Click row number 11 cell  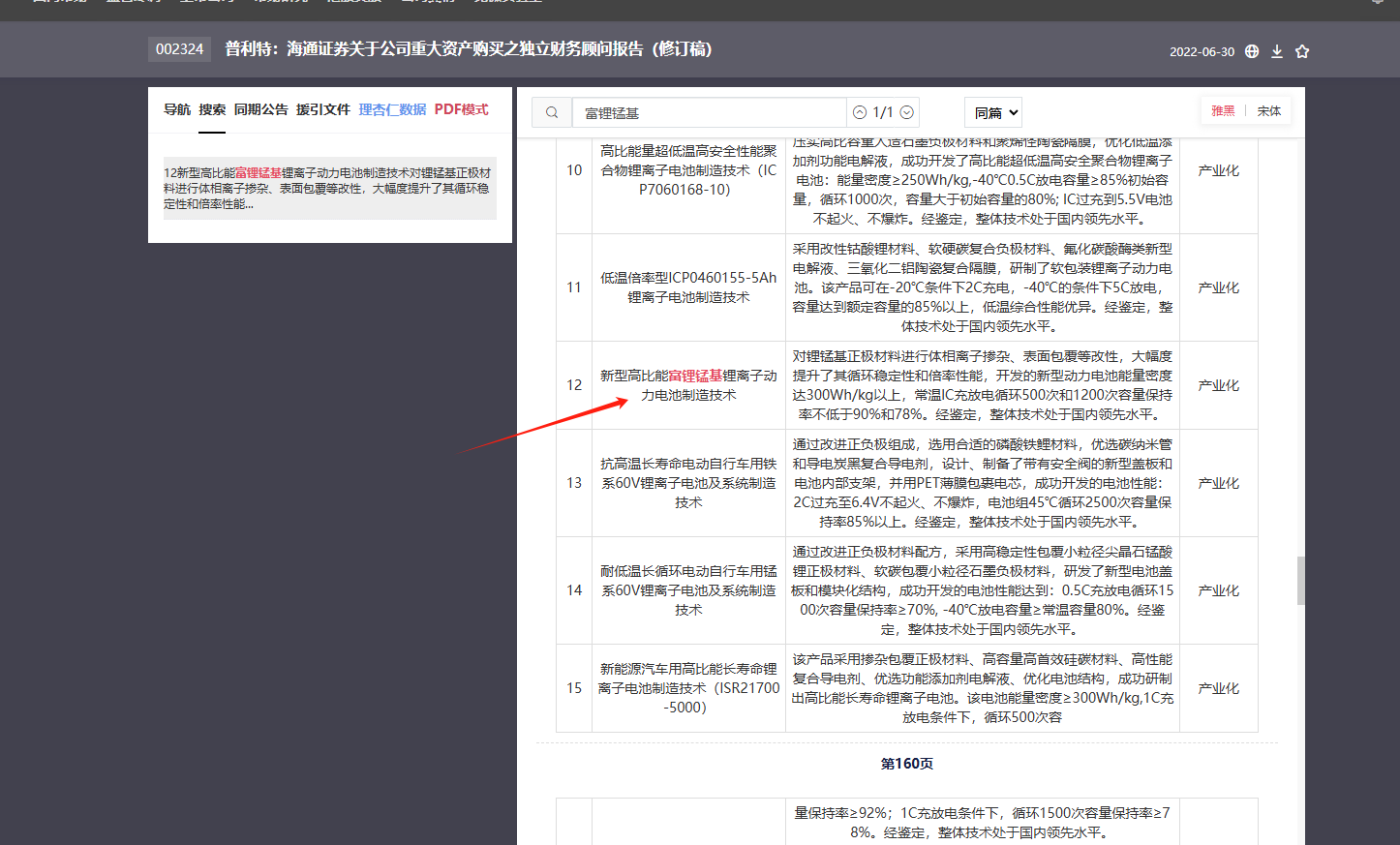pos(574,287)
